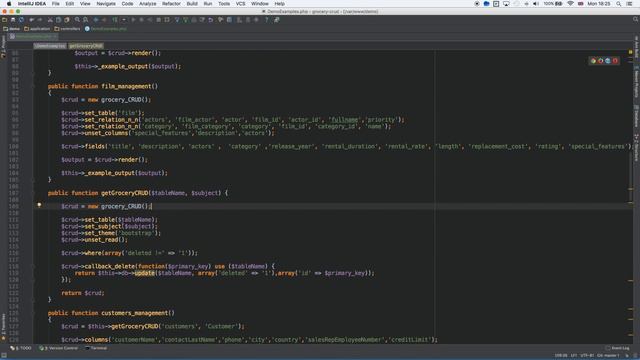Click the Find magnifier toolbar icon

point(77,20)
